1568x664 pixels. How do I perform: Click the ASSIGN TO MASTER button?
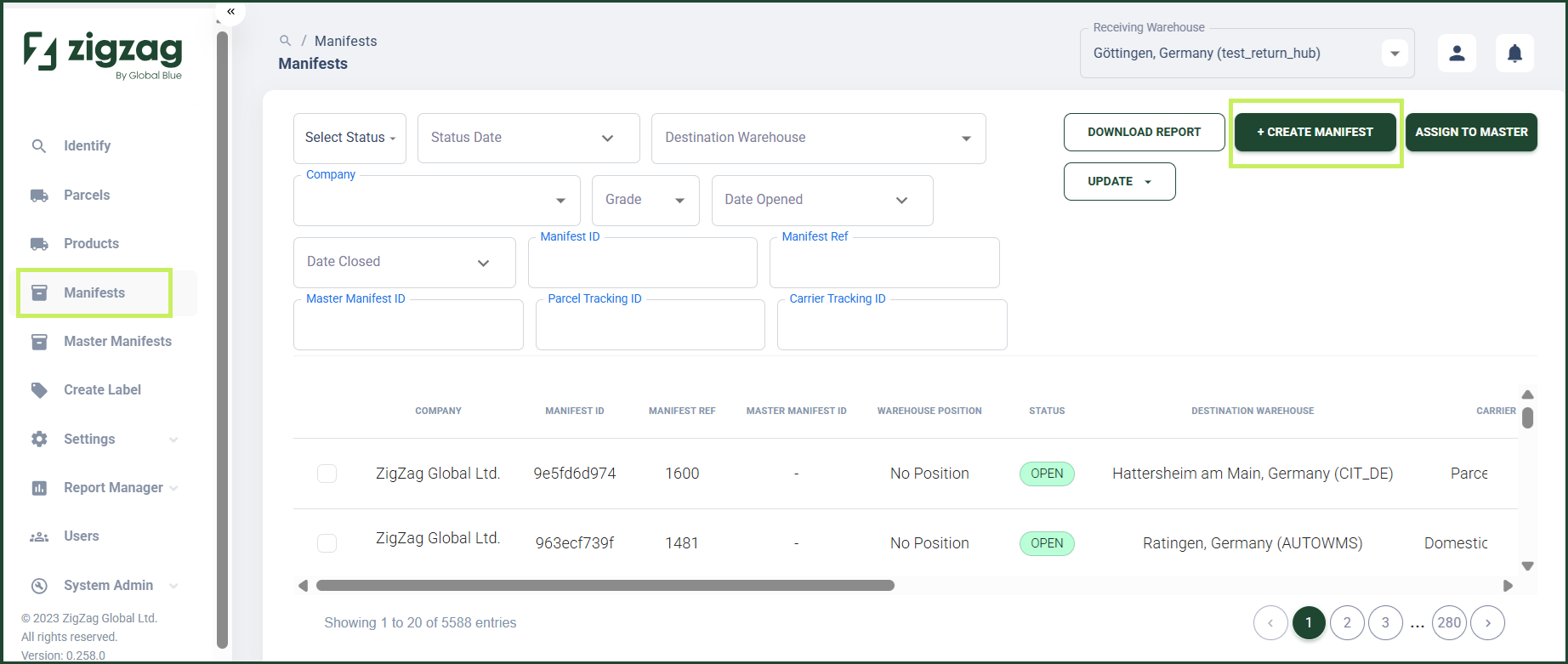(1471, 133)
